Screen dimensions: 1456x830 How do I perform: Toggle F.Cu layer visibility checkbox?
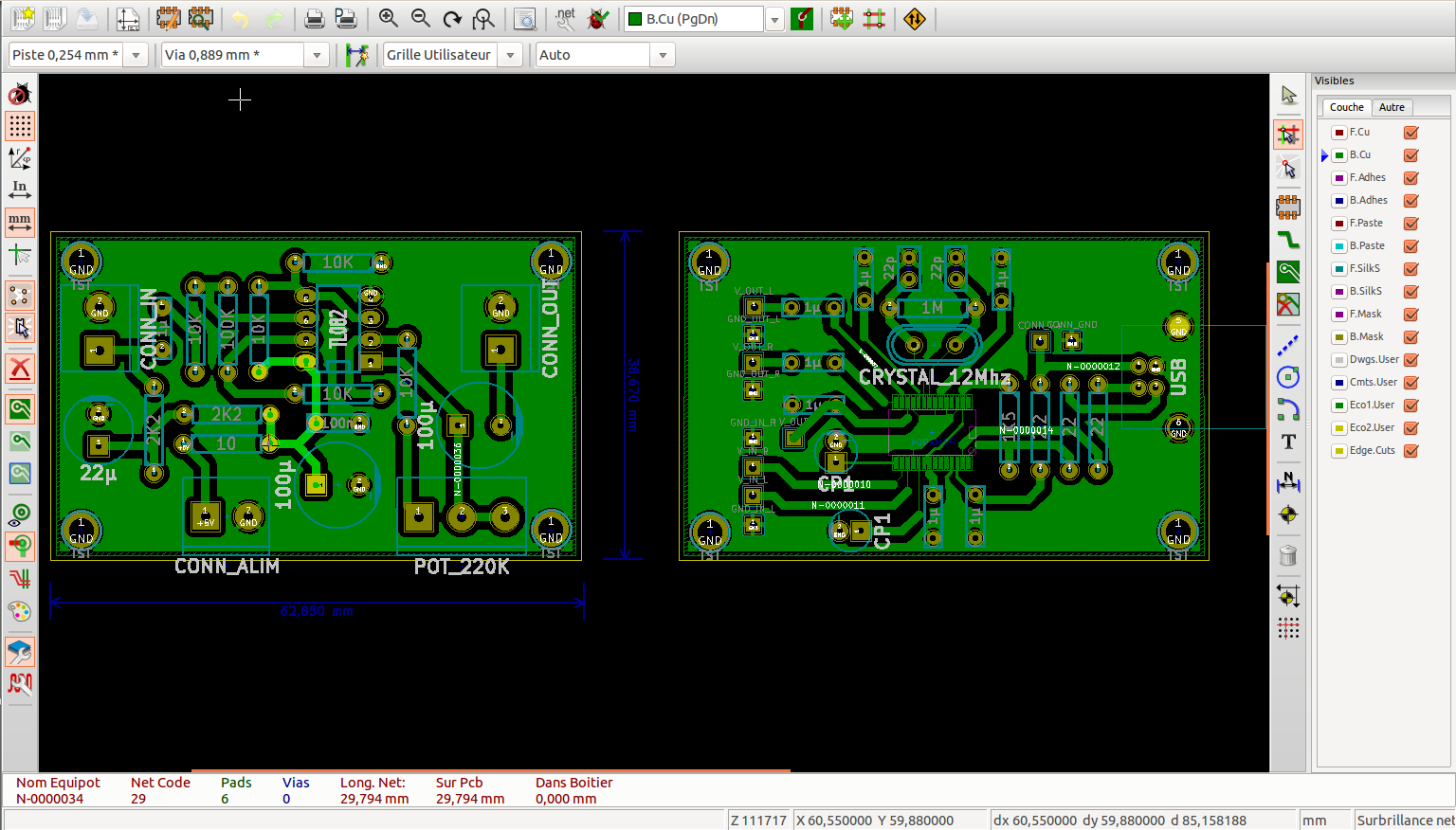[x=1410, y=133]
